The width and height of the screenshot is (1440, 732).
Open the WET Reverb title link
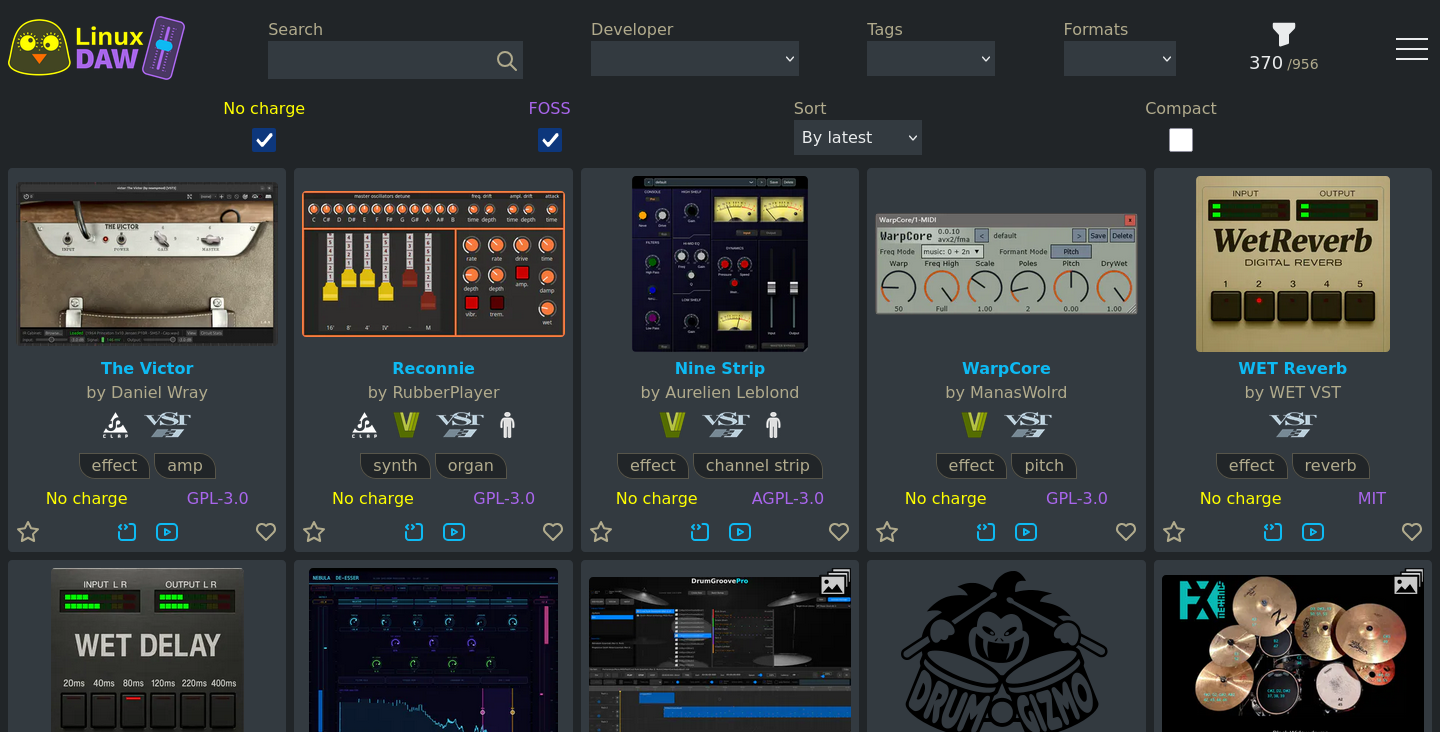tap(1293, 368)
